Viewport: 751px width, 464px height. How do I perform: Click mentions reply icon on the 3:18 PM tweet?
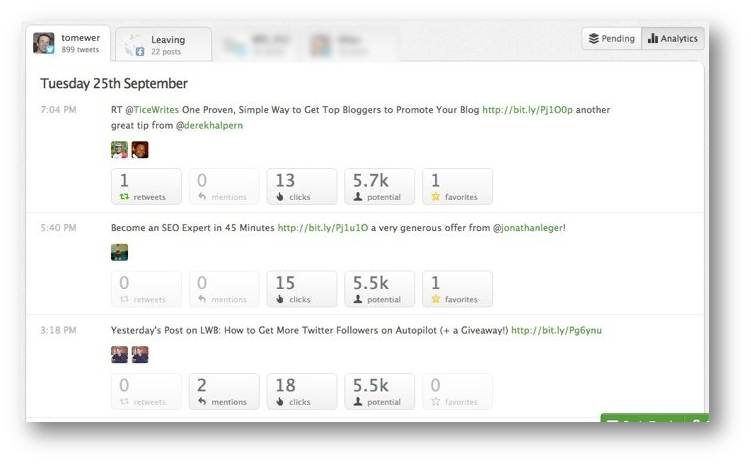tap(202, 402)
